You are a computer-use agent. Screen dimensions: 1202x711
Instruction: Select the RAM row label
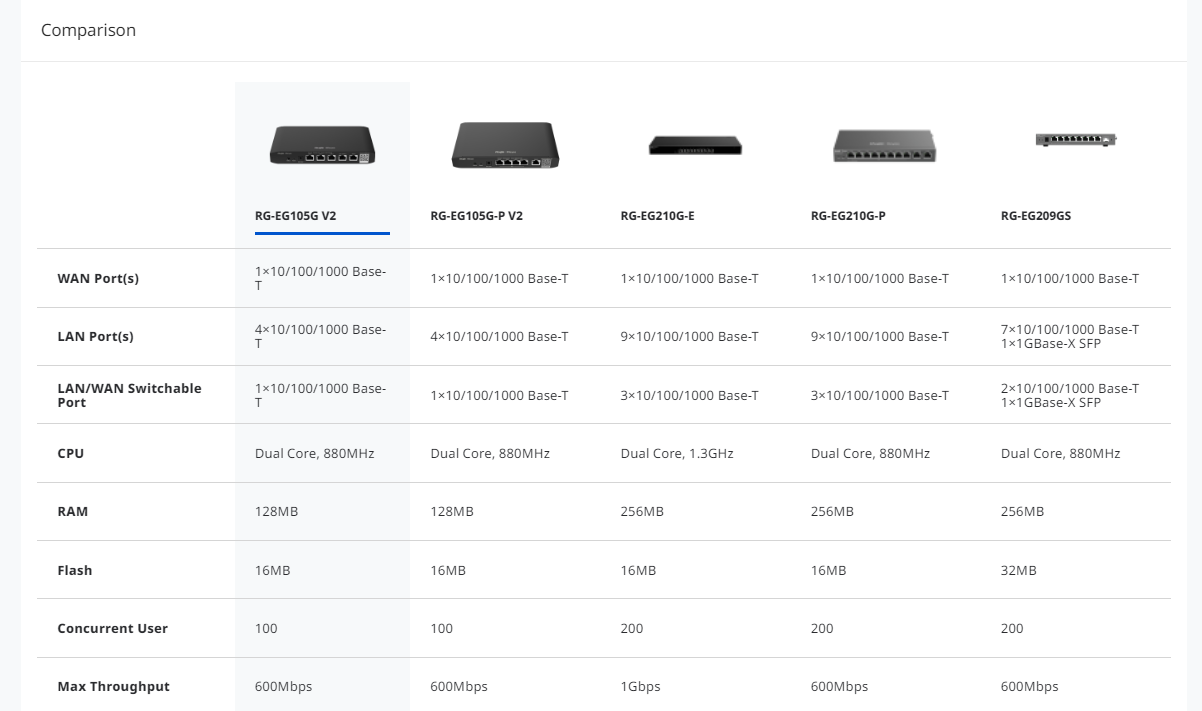73,511
